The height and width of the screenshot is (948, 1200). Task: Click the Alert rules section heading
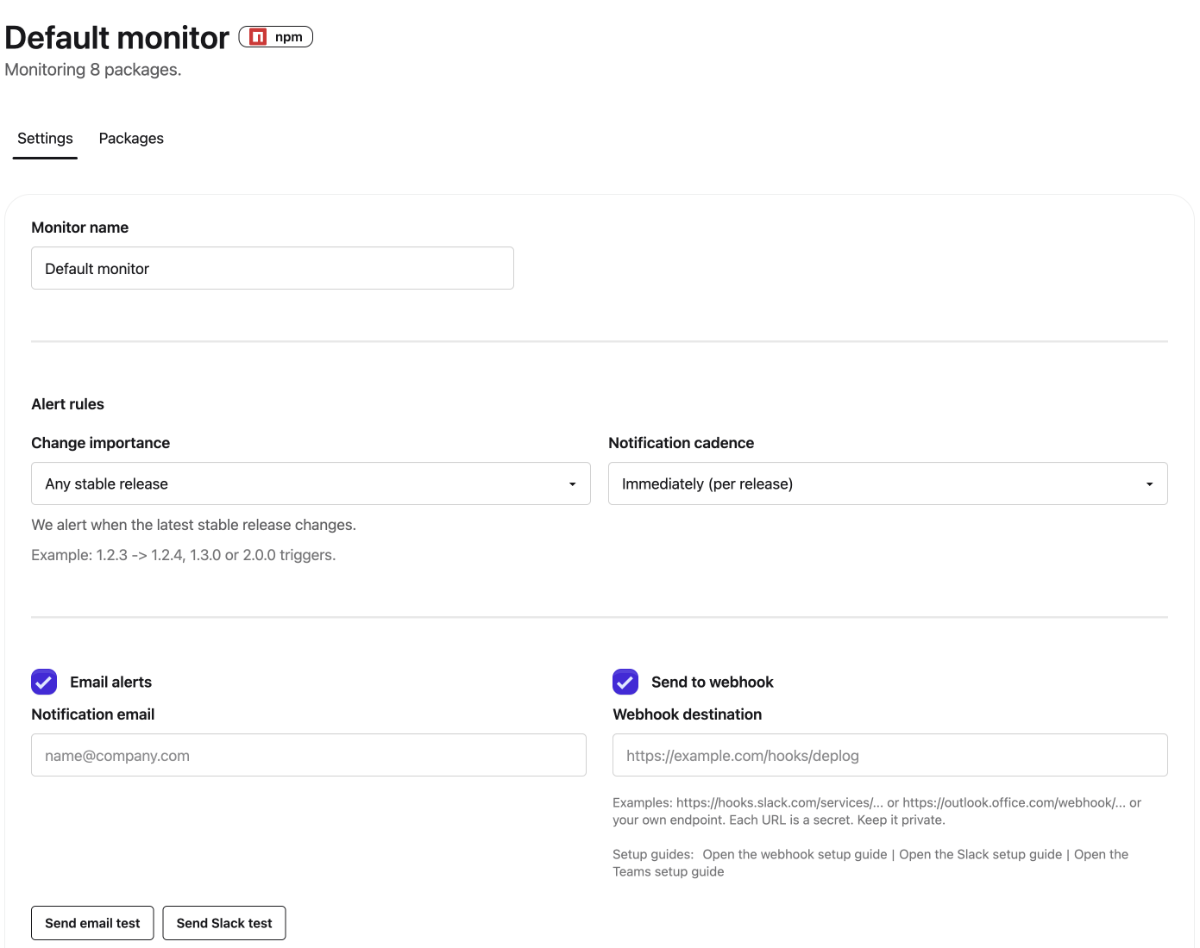point(68,404)
